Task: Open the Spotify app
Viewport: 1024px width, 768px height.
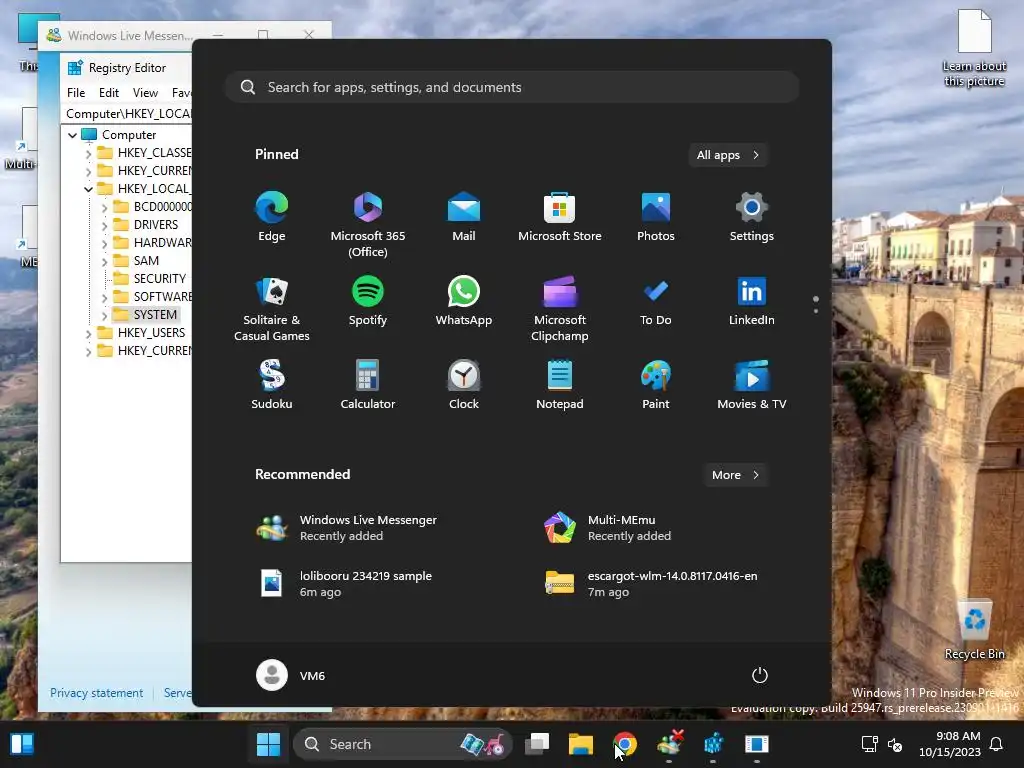Action: [x=368, y=302]
